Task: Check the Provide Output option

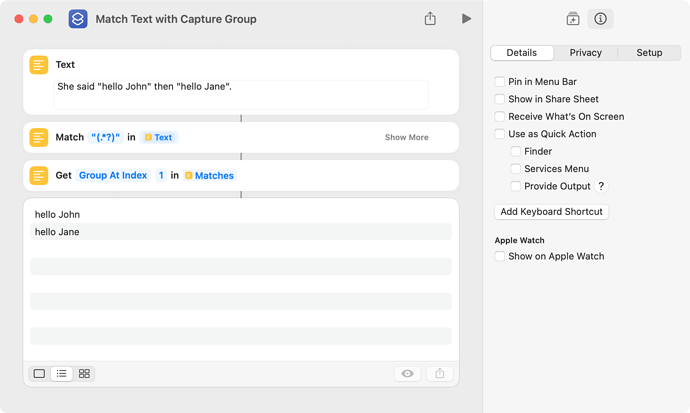Action: [x=515, y=186]
